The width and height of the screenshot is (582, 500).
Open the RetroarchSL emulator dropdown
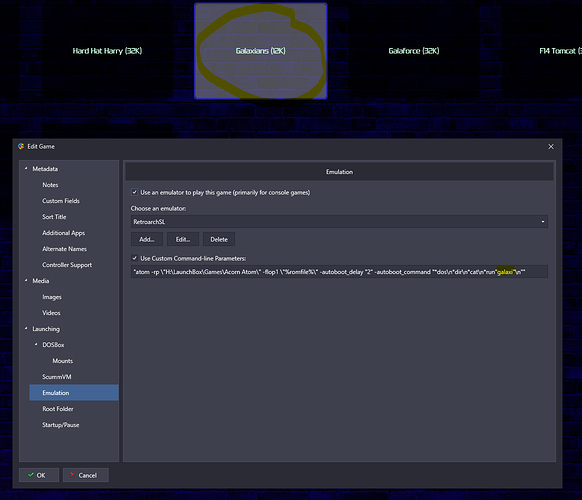click(x=339, y=222)
